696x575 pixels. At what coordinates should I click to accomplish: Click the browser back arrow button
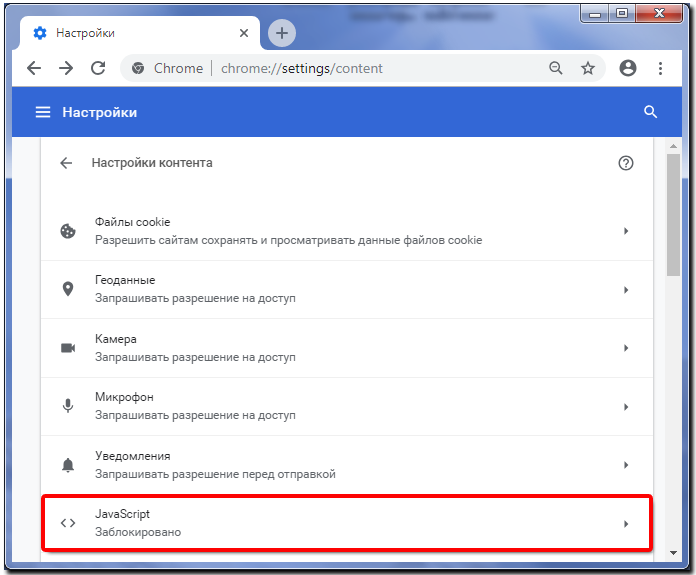pos(34,68)
